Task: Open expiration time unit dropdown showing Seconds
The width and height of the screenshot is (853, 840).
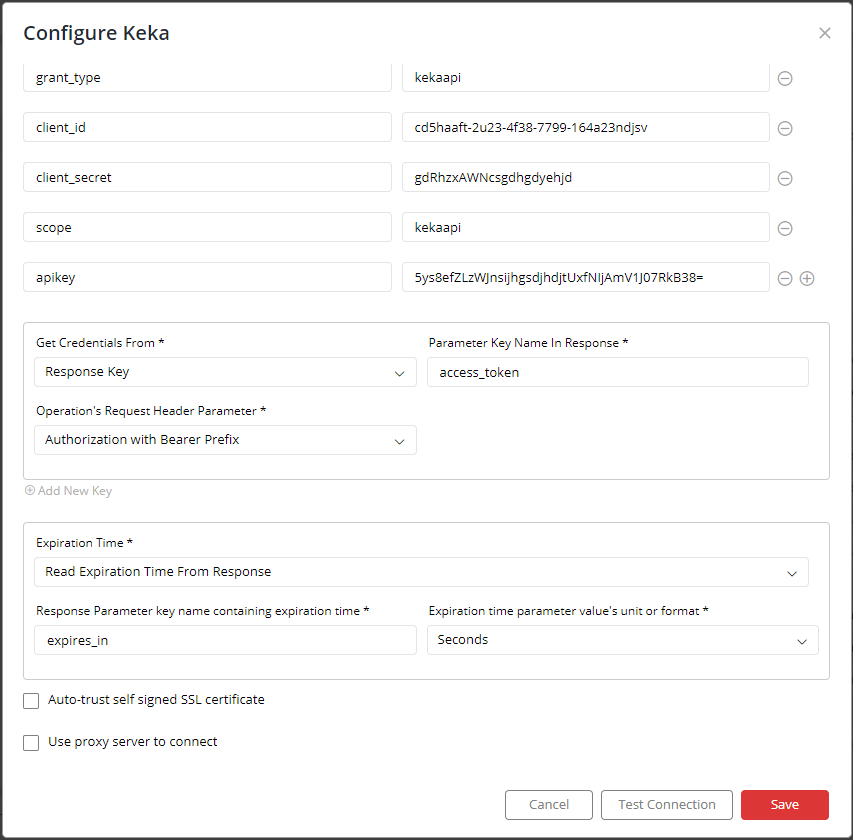Action: 622,640
